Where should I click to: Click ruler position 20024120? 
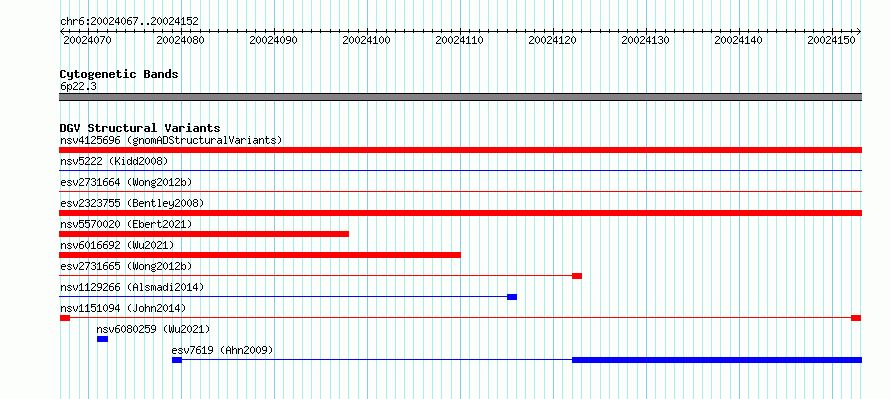coord(553,40)
